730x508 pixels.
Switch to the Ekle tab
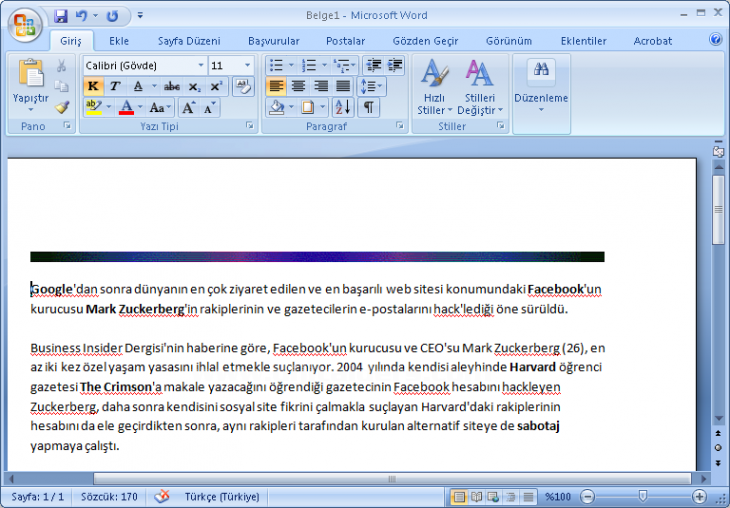[x=119, y=41]
